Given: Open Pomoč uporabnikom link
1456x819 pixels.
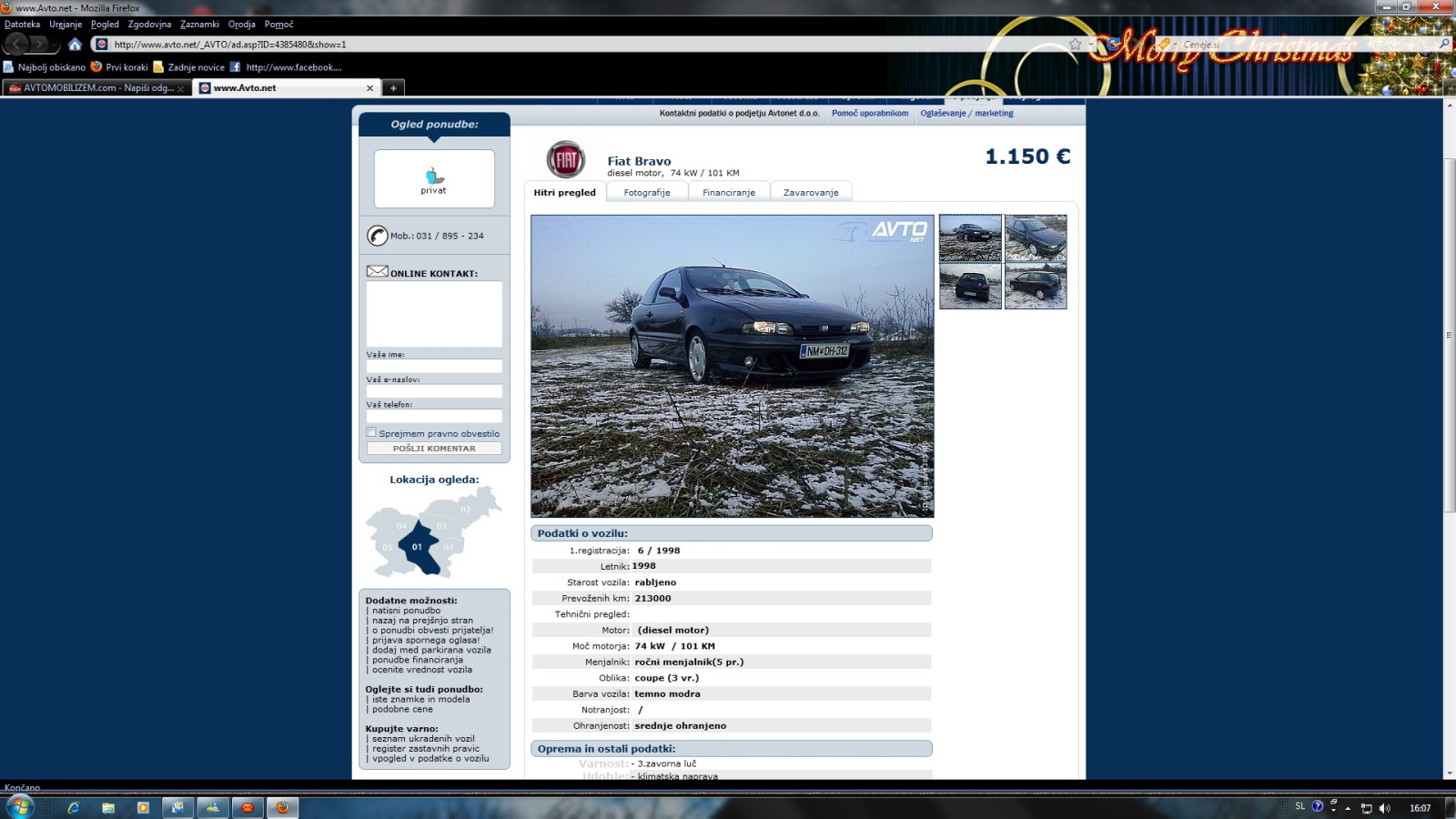Looking at the screenshot, I should (x=870, y=114).
